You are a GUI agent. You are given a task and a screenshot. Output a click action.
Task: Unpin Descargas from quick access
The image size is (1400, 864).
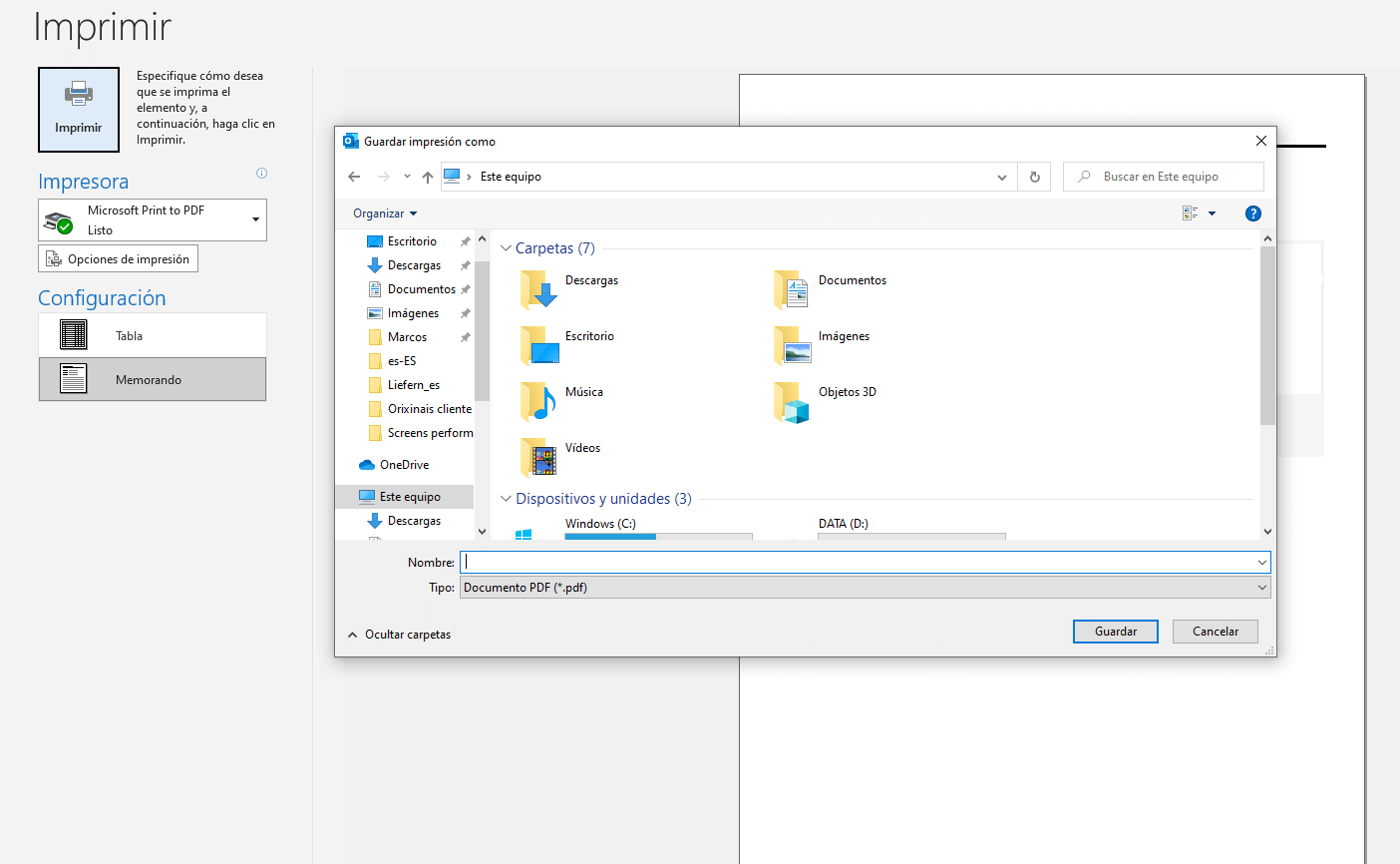[465, 264]
